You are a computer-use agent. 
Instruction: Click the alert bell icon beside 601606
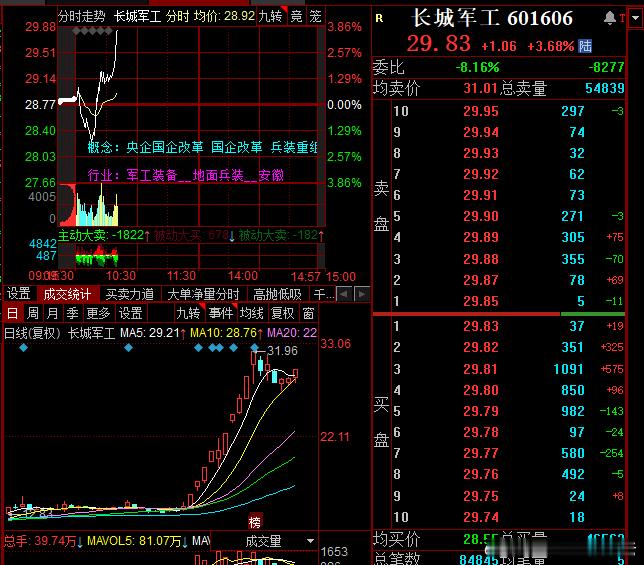click(610, 18)
